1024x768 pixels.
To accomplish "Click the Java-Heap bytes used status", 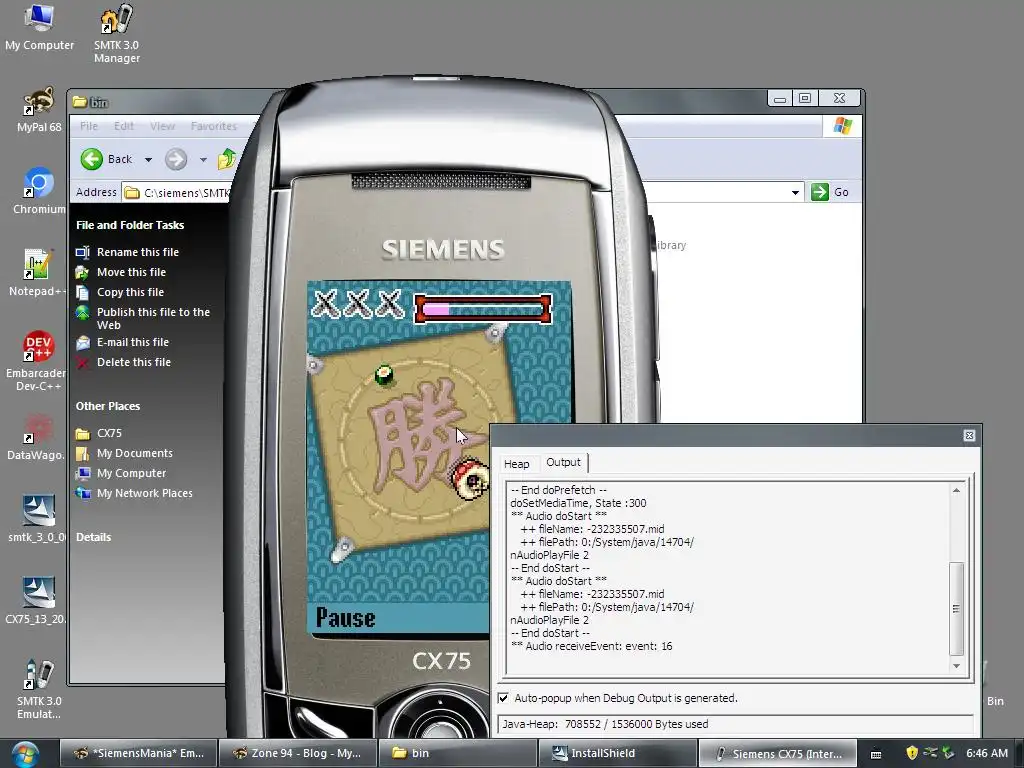I will (x=735, y=724).
